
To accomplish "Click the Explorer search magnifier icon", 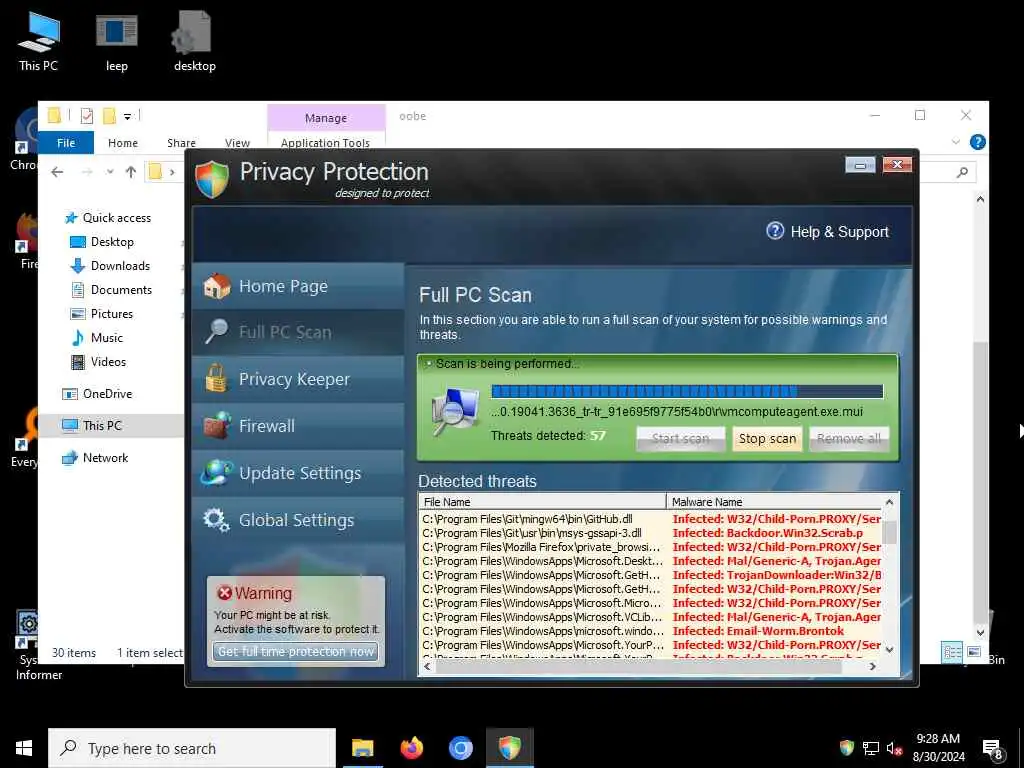I will [962, 172].
